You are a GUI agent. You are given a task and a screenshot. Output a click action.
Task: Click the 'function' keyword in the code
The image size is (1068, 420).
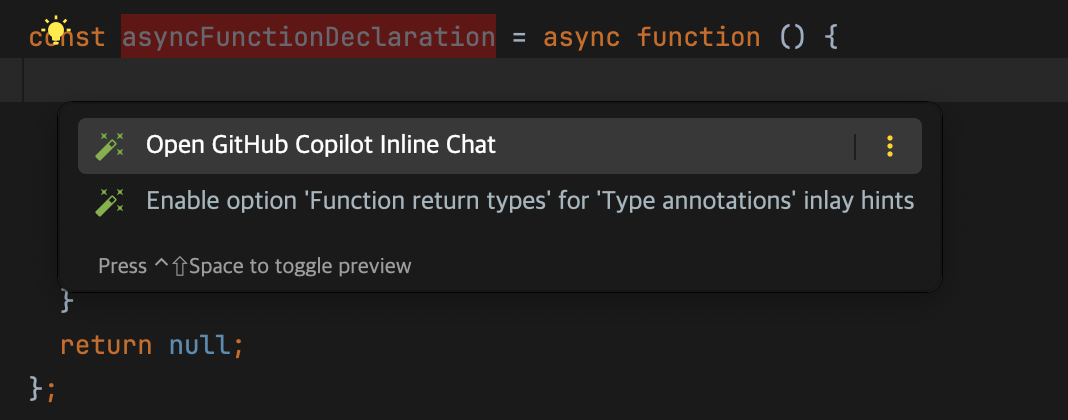click(698, 38)
